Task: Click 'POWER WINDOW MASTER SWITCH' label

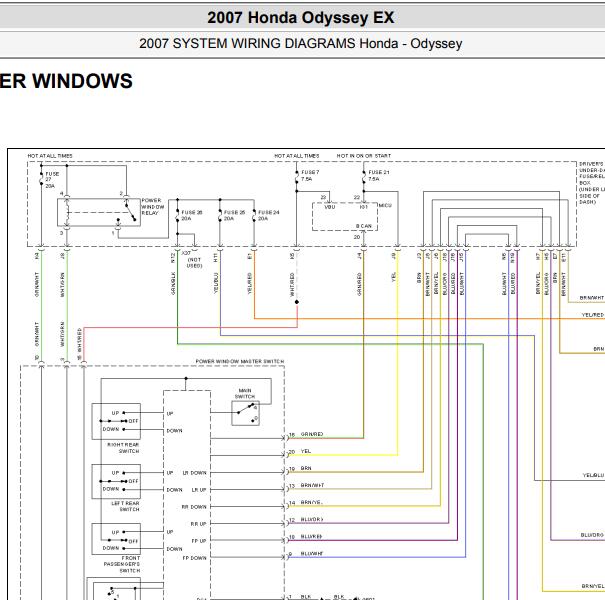Action: 240,362
